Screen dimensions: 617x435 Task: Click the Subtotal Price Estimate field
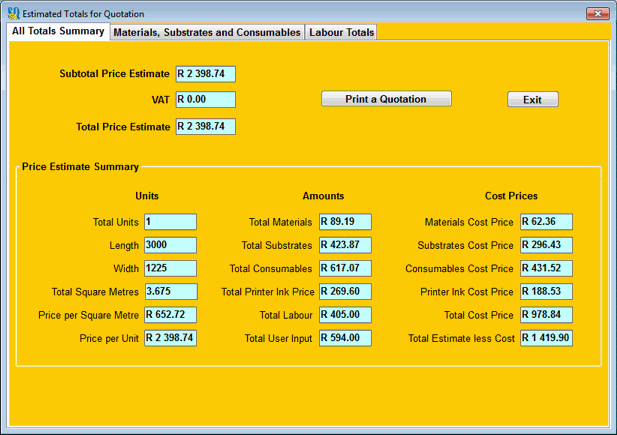[x=205, y=74]
